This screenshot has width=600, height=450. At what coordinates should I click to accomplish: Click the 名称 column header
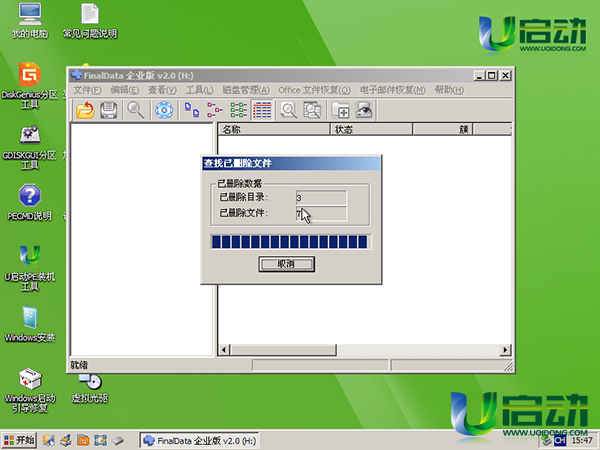[274, 129]
